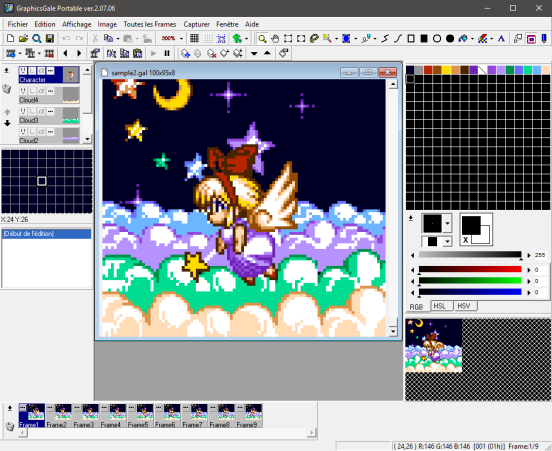This screenshot has width=552, height=451.
Task: Select the hollow rectangle tool
Action: coord(411,38)
